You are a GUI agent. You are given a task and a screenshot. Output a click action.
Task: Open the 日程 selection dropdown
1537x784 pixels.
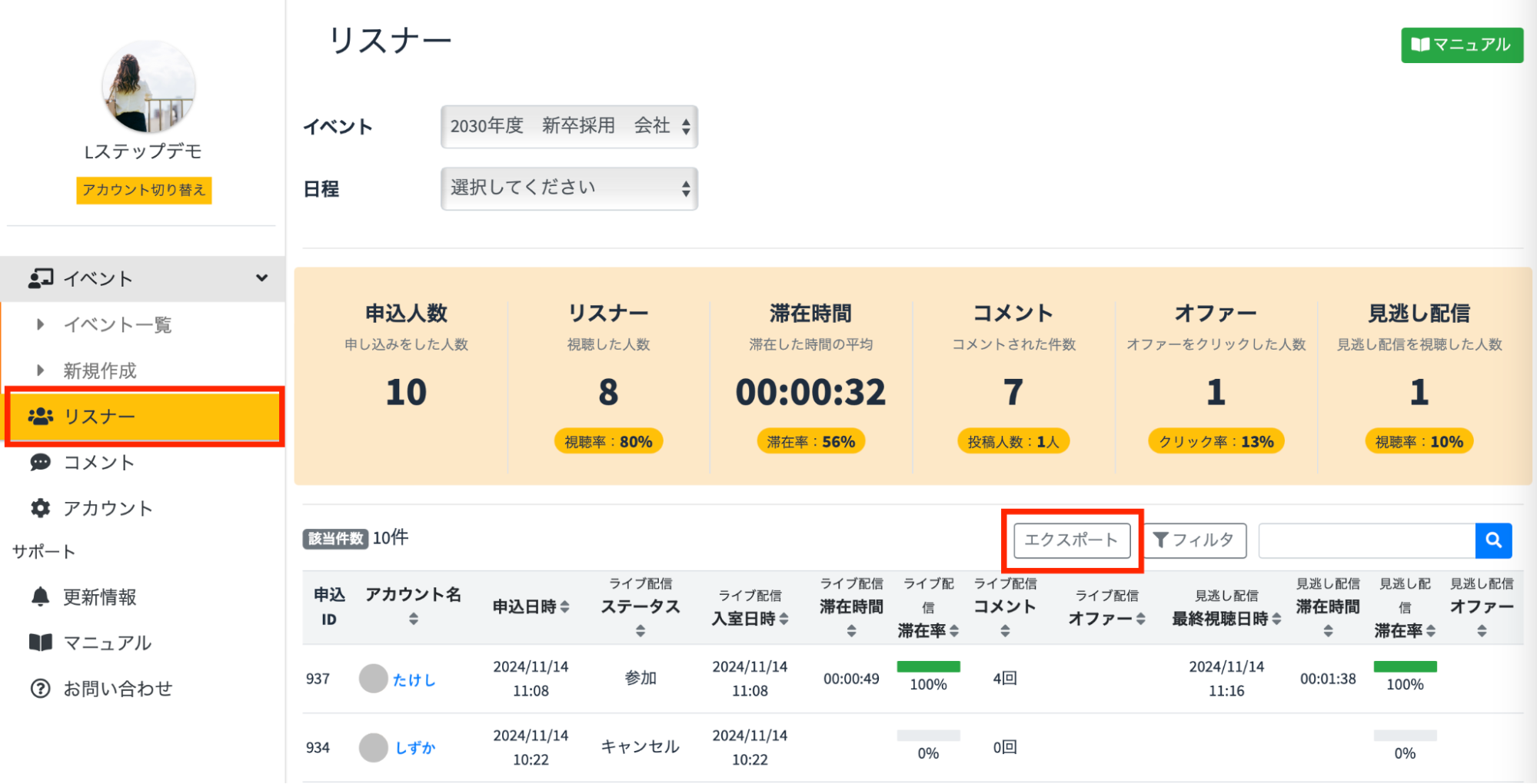click(569, 188)
